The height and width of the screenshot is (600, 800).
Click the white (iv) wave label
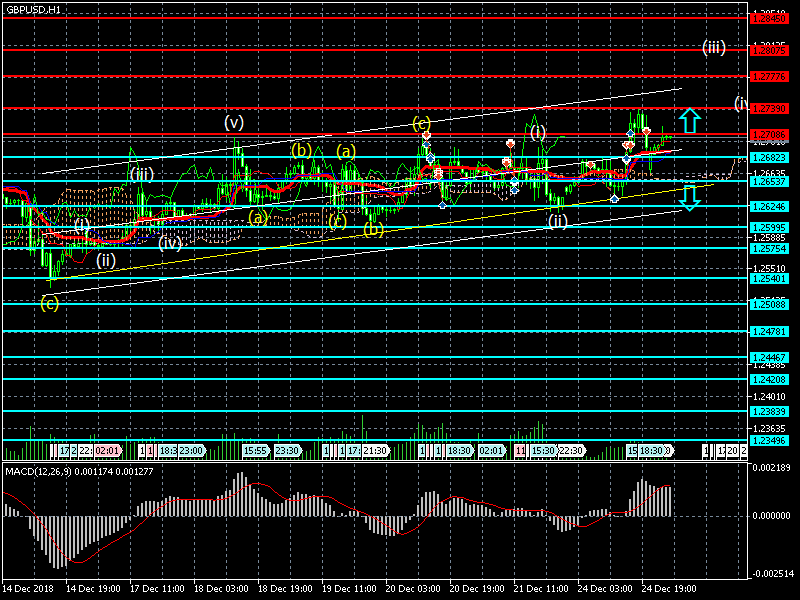click(170, 242)
